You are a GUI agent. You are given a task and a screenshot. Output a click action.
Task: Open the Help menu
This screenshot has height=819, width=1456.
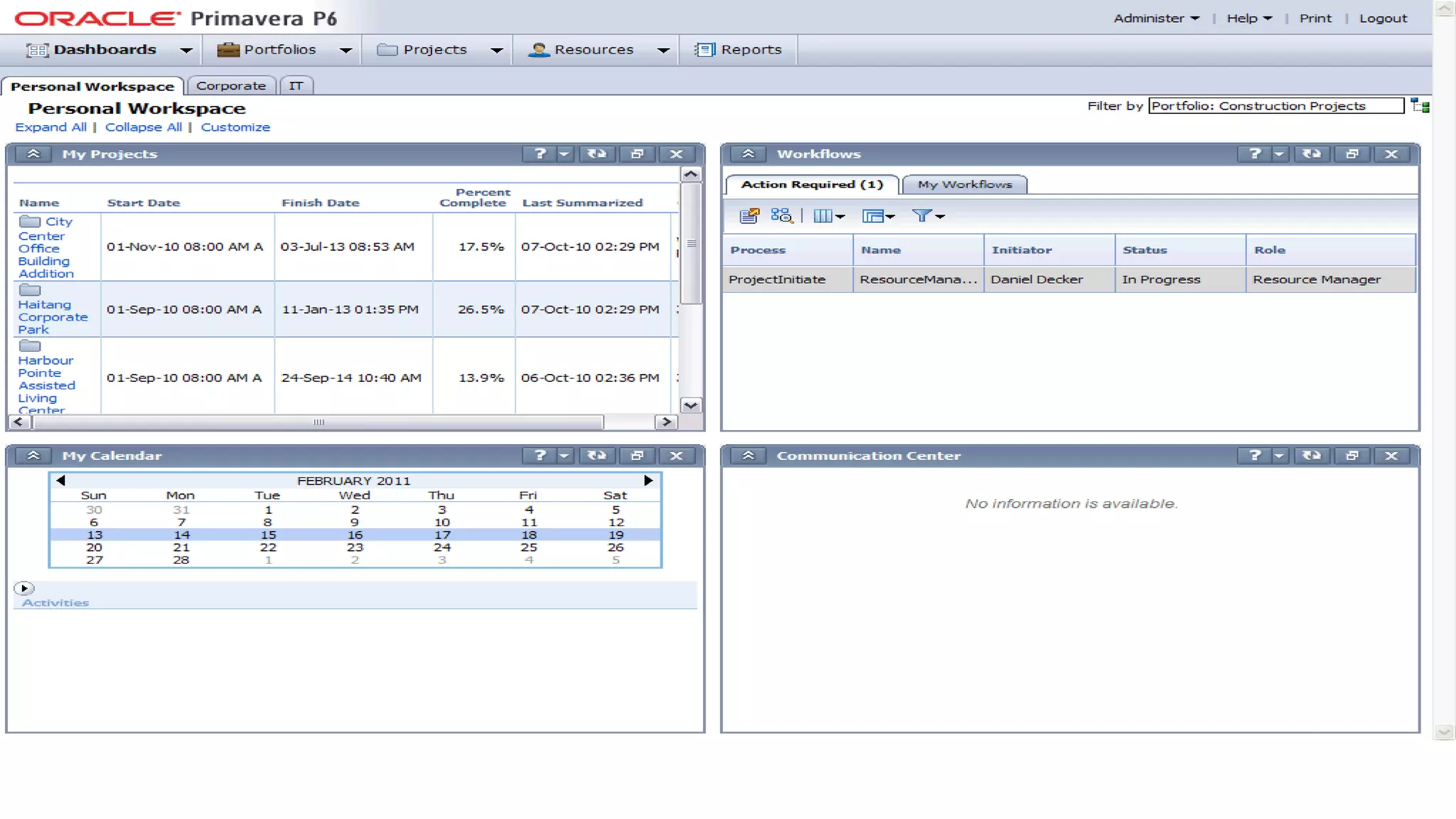[1249, 18]
